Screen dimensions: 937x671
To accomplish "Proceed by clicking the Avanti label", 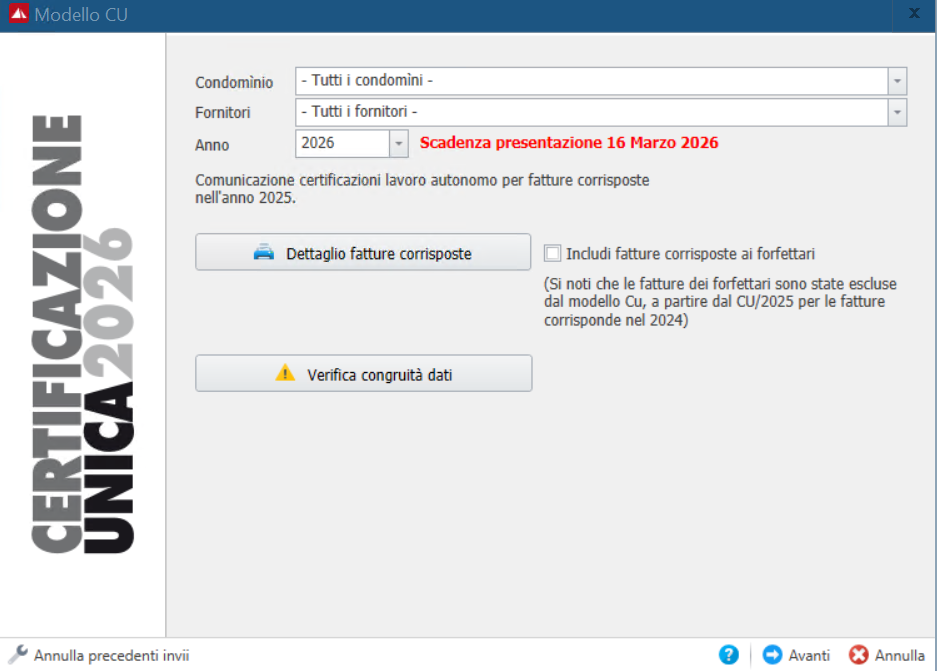I will [809, 656].
